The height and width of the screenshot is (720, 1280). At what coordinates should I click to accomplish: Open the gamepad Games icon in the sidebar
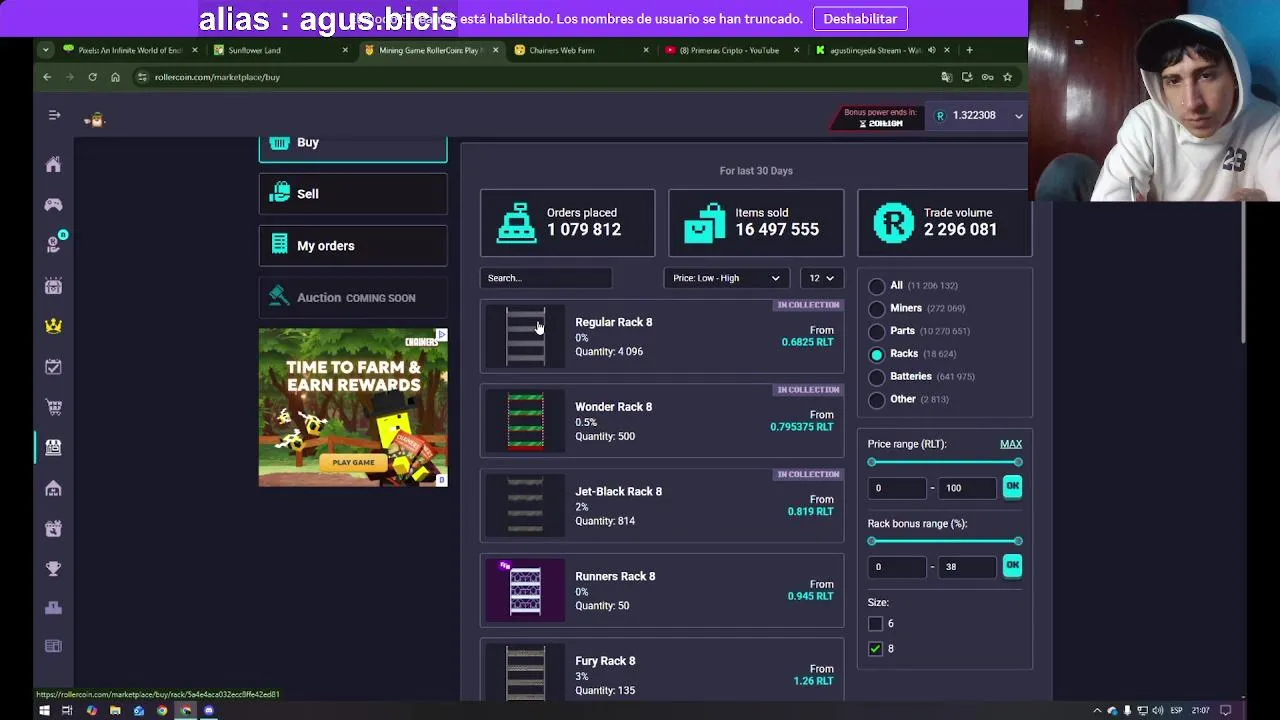pos(53,204)
